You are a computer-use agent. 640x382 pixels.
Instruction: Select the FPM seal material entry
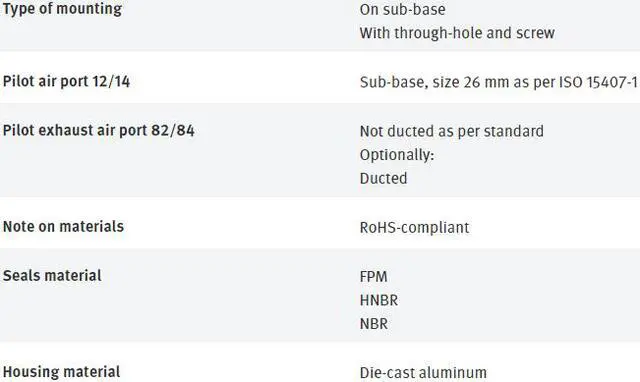[373, 277]
